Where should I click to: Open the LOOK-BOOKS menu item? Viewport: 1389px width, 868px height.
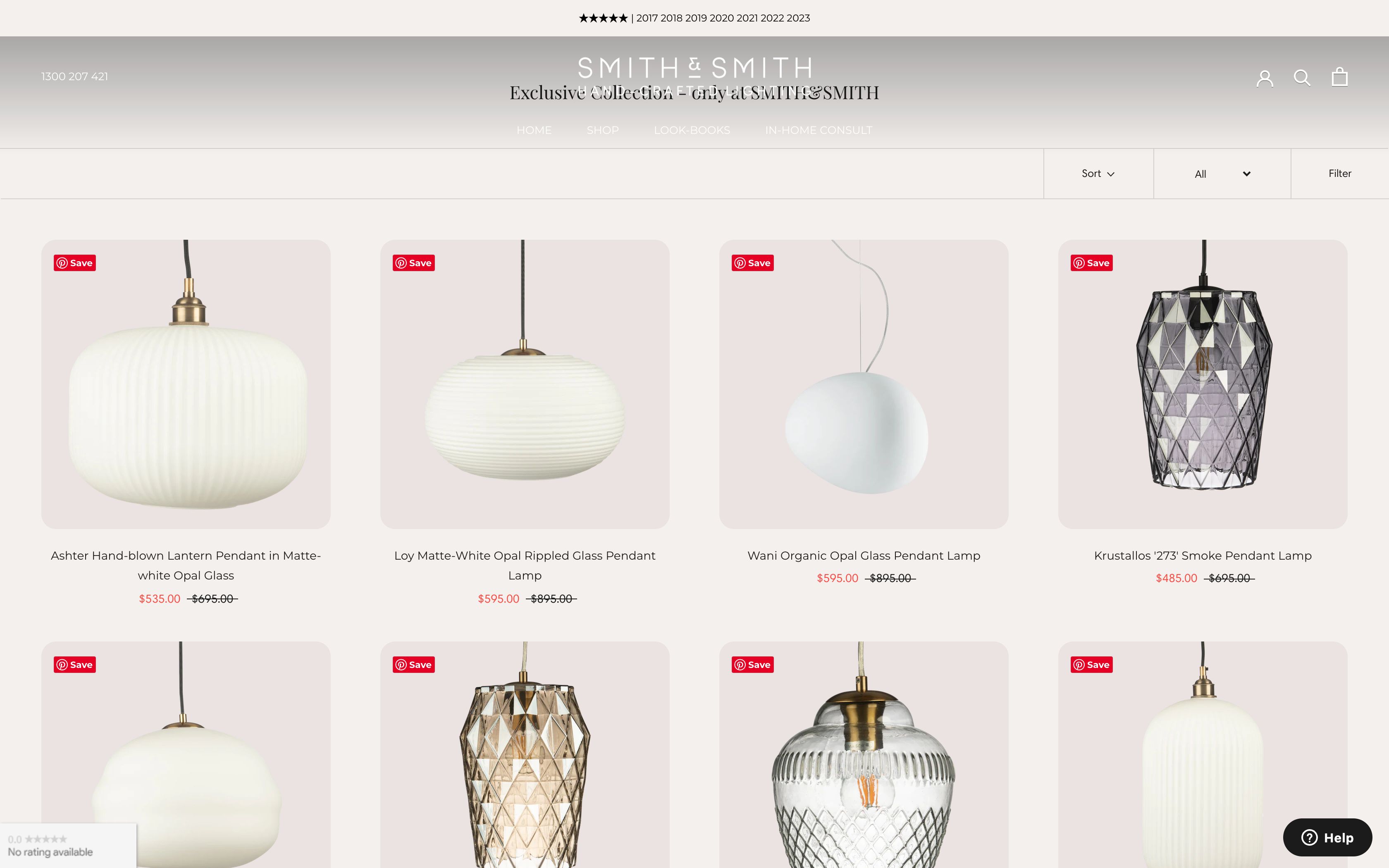click(692, 130)
